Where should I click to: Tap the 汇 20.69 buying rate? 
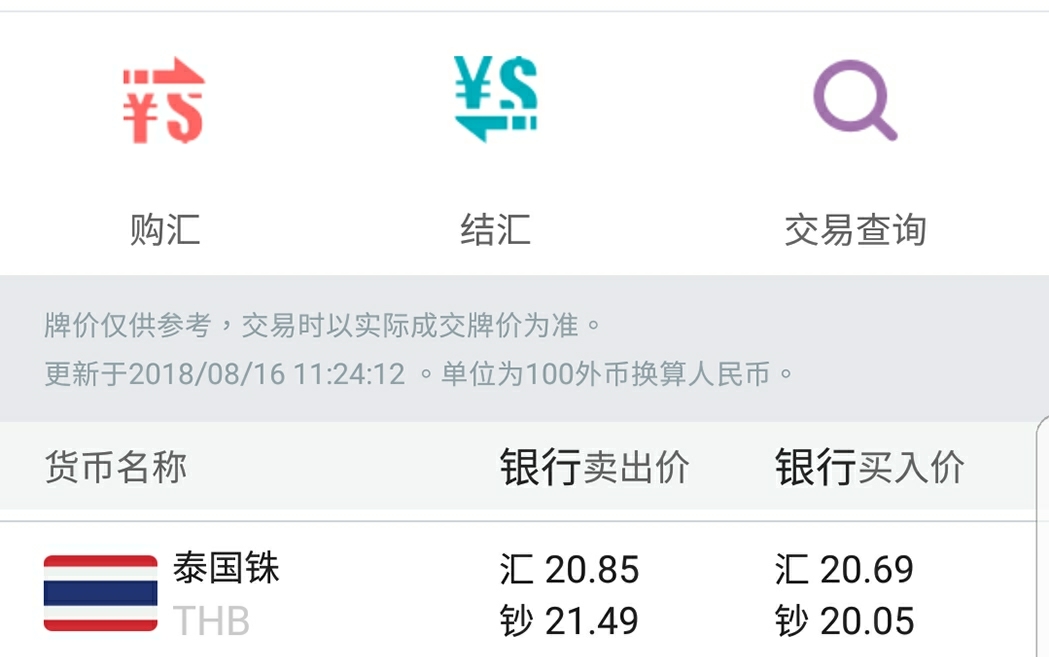click(844, 570)
